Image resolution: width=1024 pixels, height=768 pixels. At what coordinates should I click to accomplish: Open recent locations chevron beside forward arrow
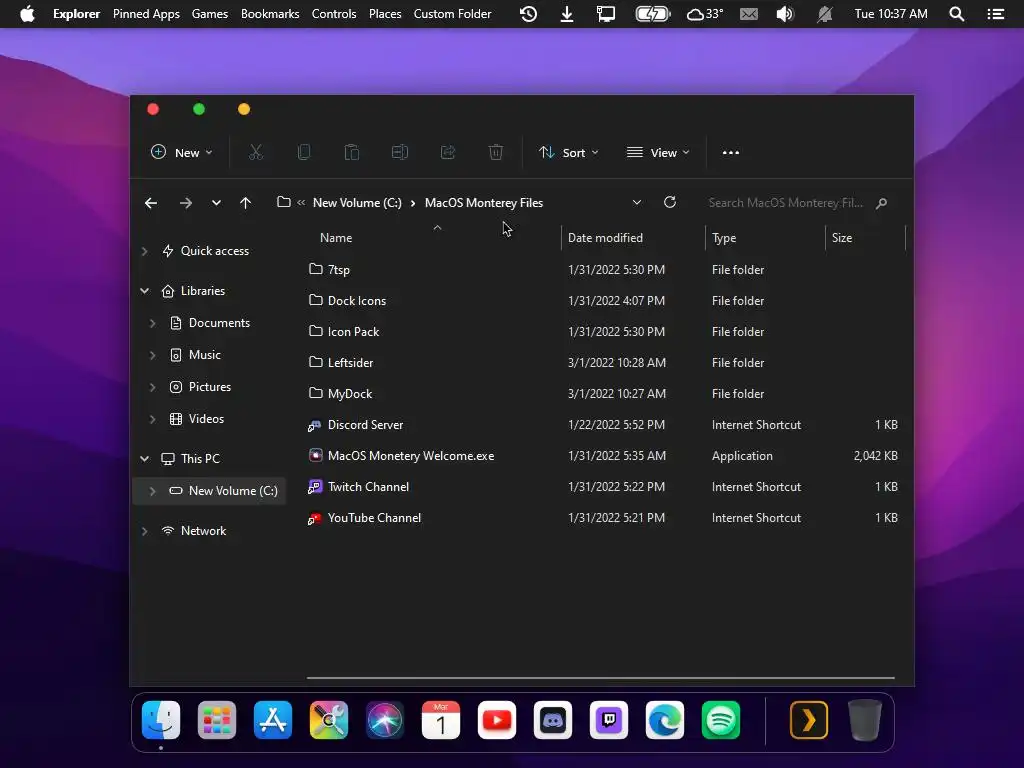tap(216, 203)
